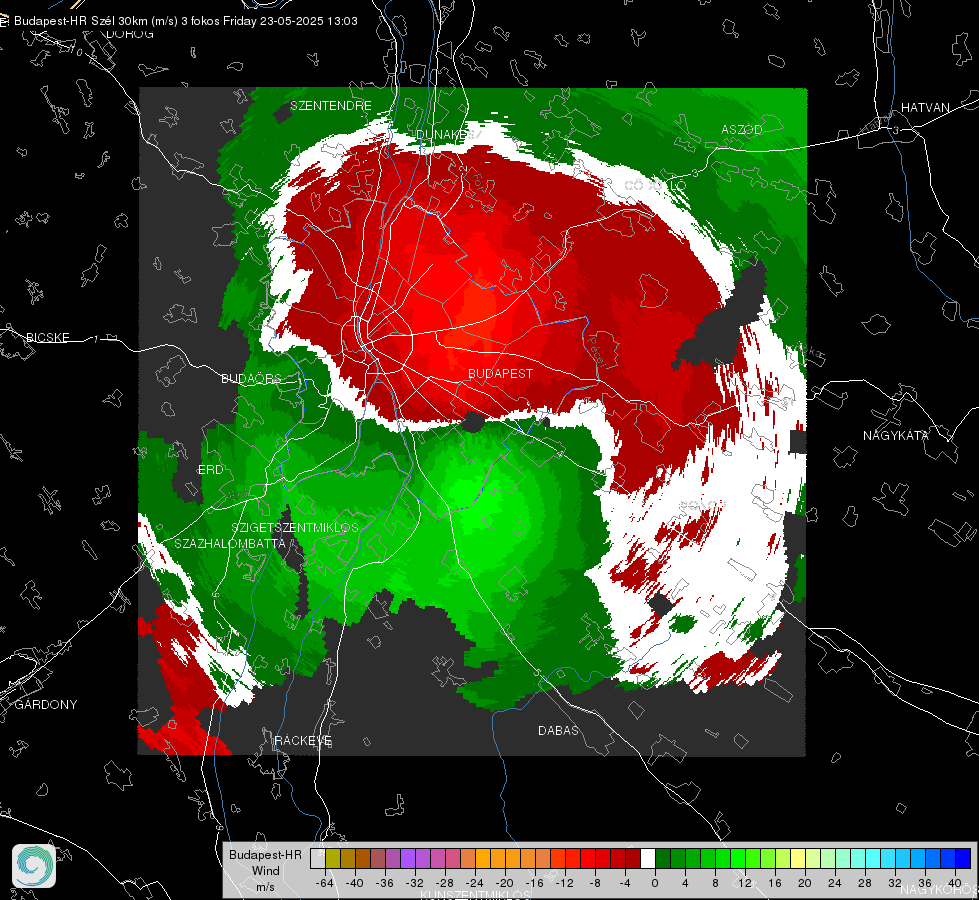Click the -8 value on the legend scale
The image size is (979, 900).
tap(595, 883)
